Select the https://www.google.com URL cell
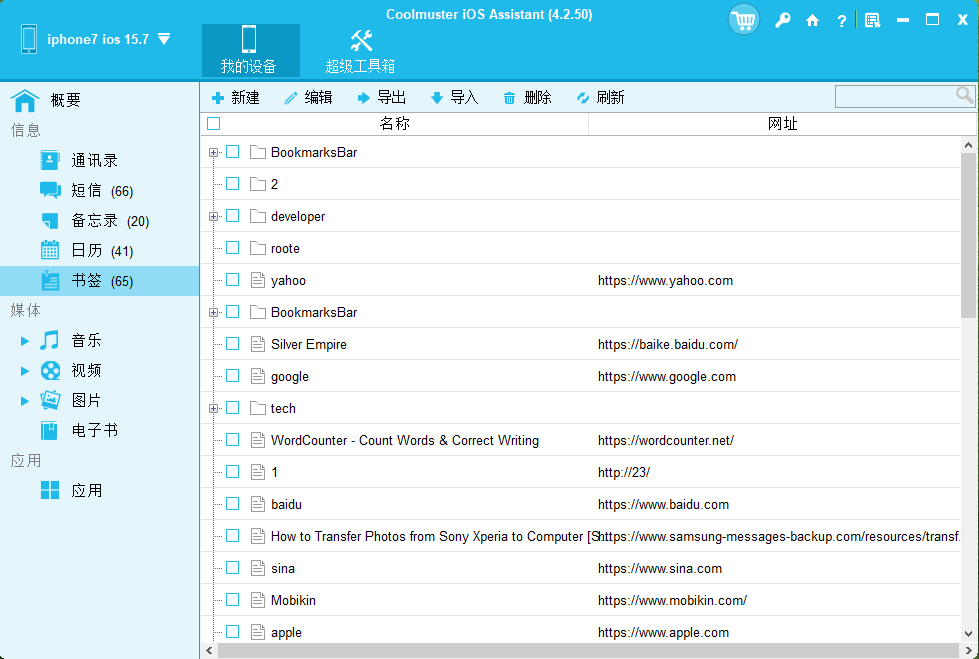 click(x=667, y=377)
